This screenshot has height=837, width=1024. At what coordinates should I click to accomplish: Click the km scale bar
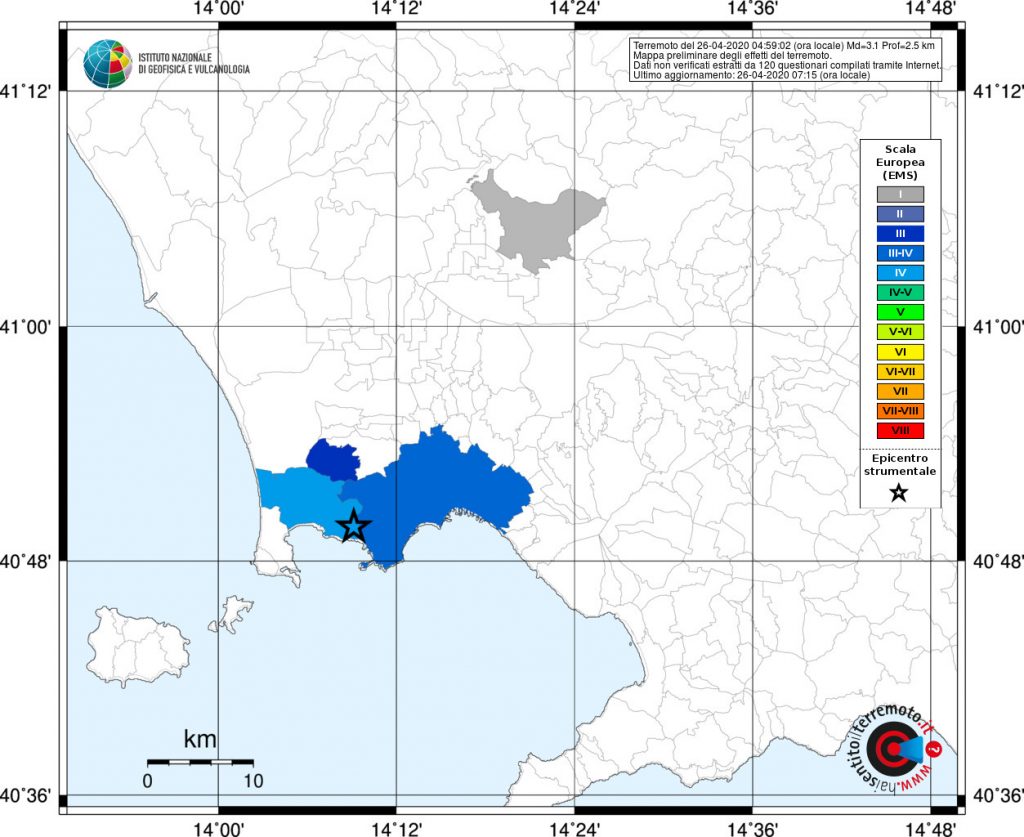(x=200, y=762)
